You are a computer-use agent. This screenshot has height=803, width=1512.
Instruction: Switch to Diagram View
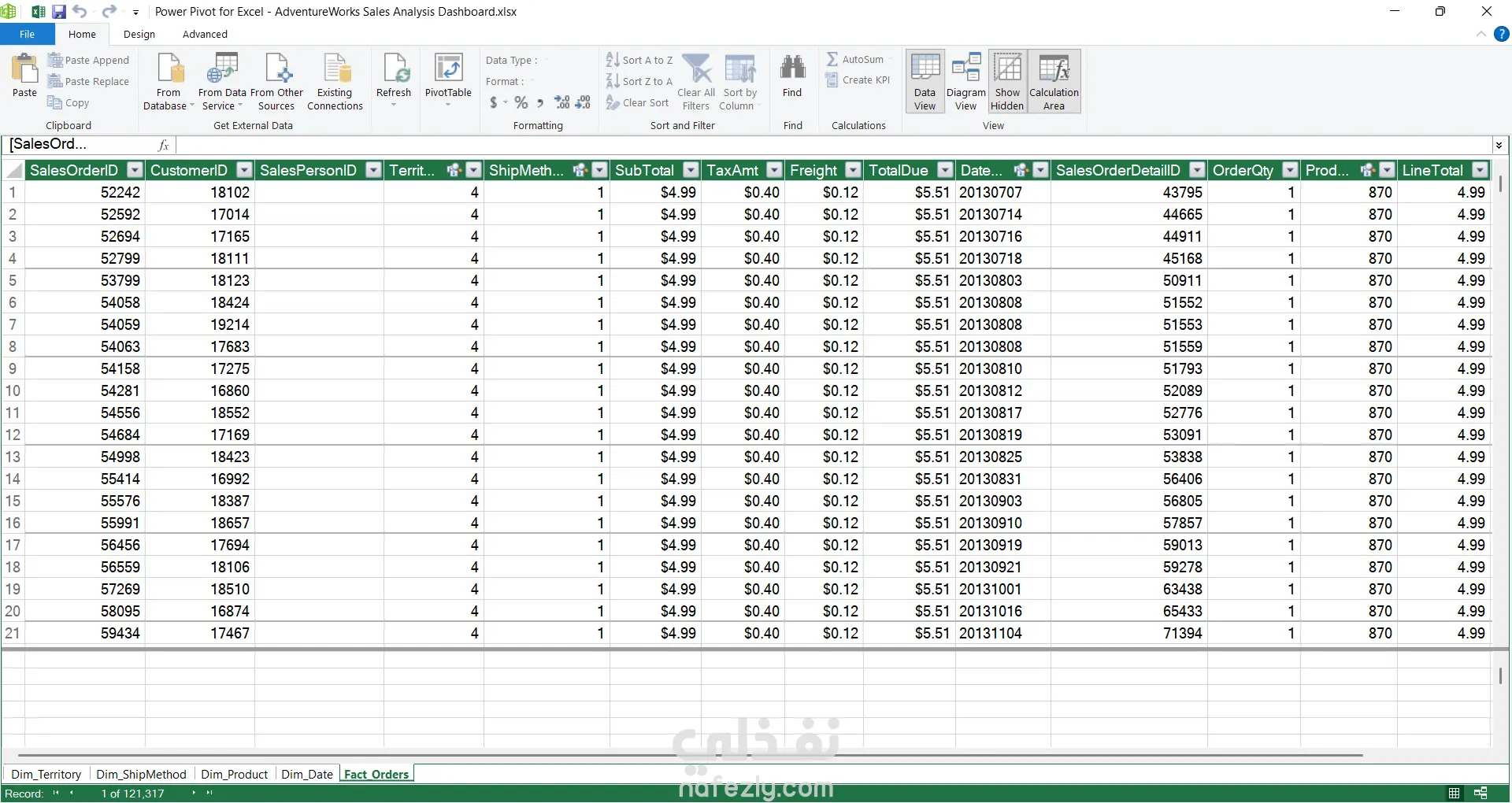point(966,82)
